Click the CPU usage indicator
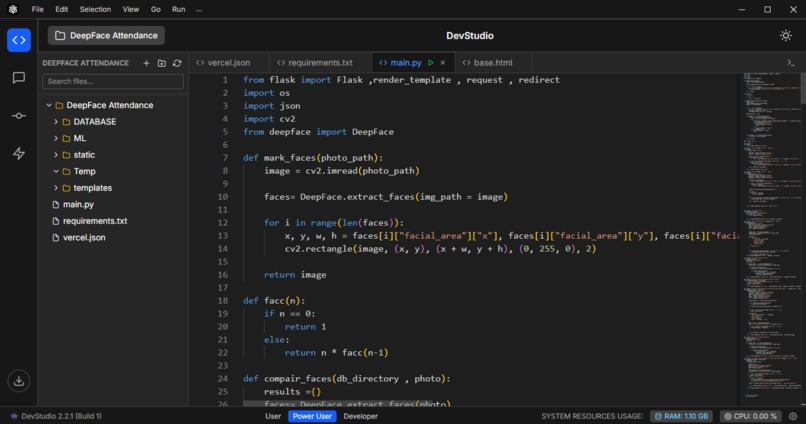This screenshot has height=424, width=806. (750, 416)
